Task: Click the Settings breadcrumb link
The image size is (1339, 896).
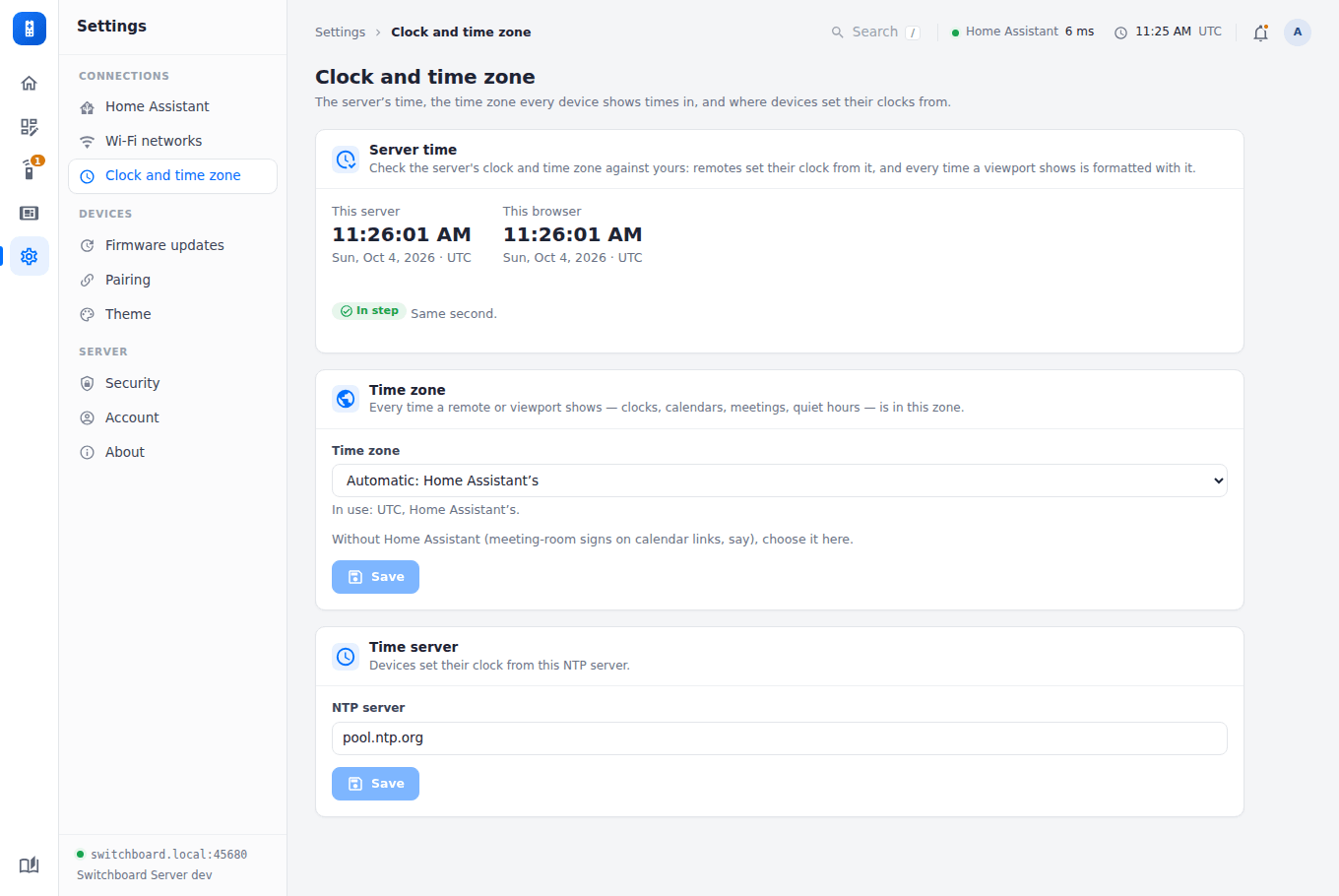Action: (340, 32)
